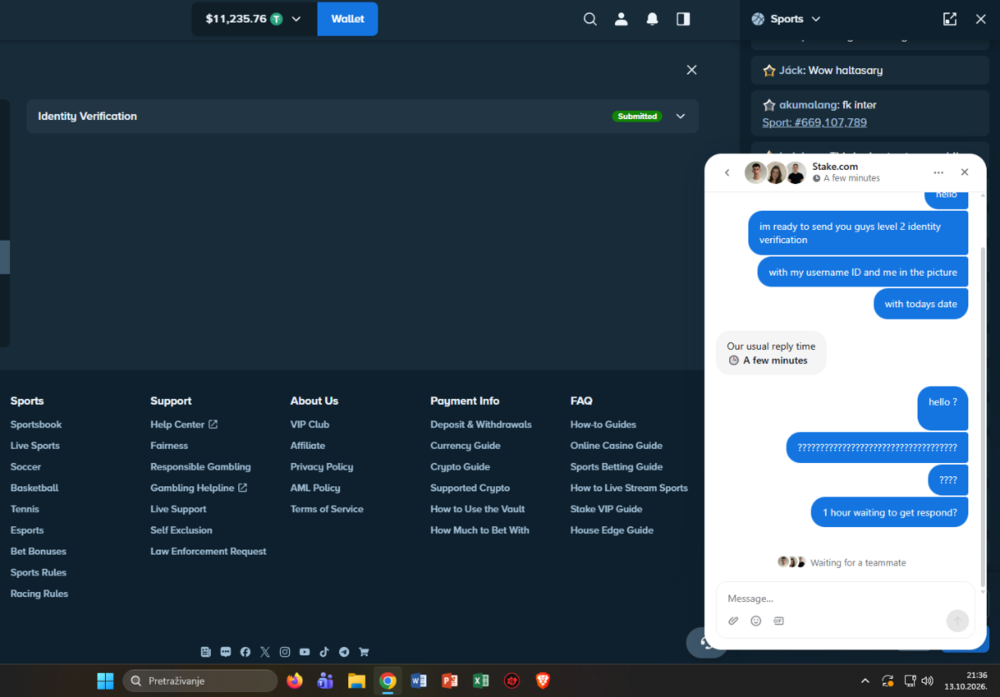Click the "1 hour waiting to get respond?" message
This screenshot has width=1000, height=697.
889,512
